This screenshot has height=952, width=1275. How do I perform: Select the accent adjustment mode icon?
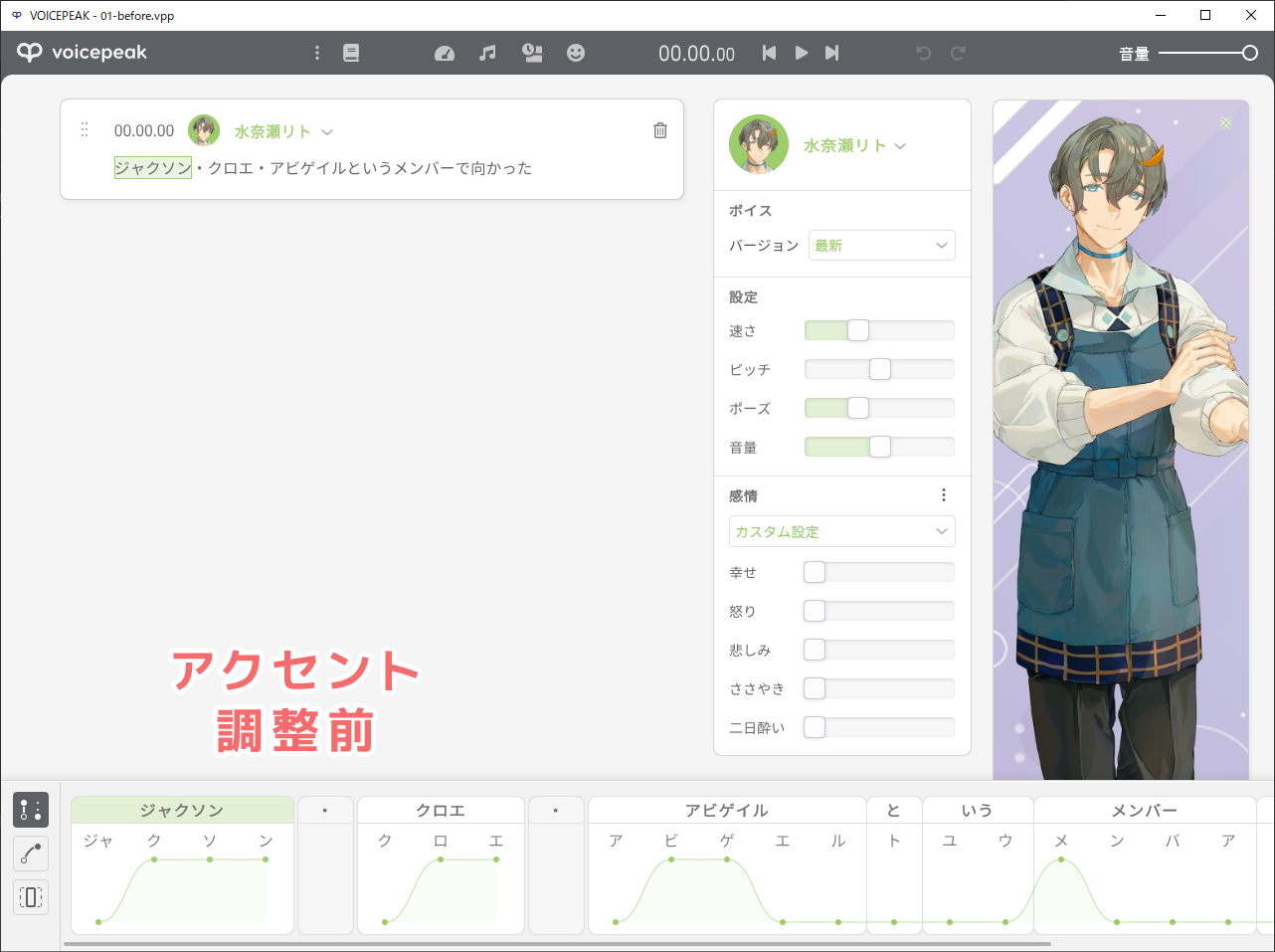[31, 810]
